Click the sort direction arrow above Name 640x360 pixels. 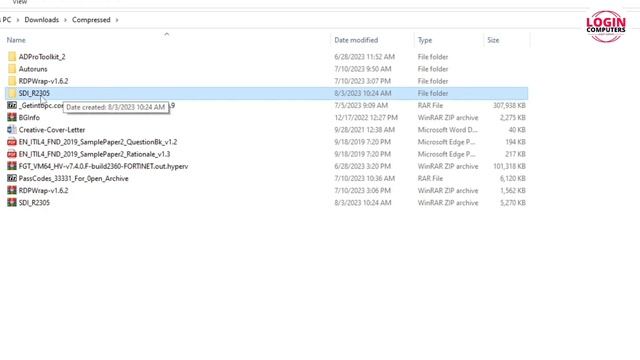pos(167,34)
